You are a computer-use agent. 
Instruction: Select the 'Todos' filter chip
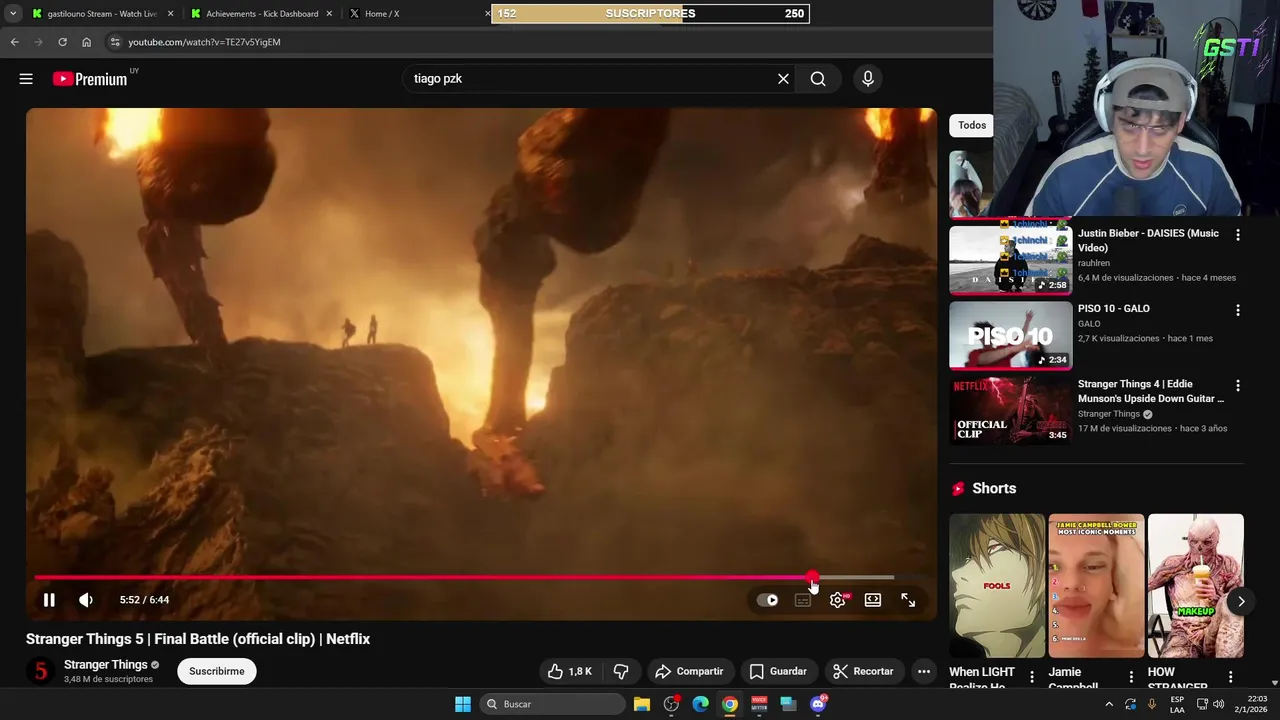pyautogui.click(x=971, y=125)
